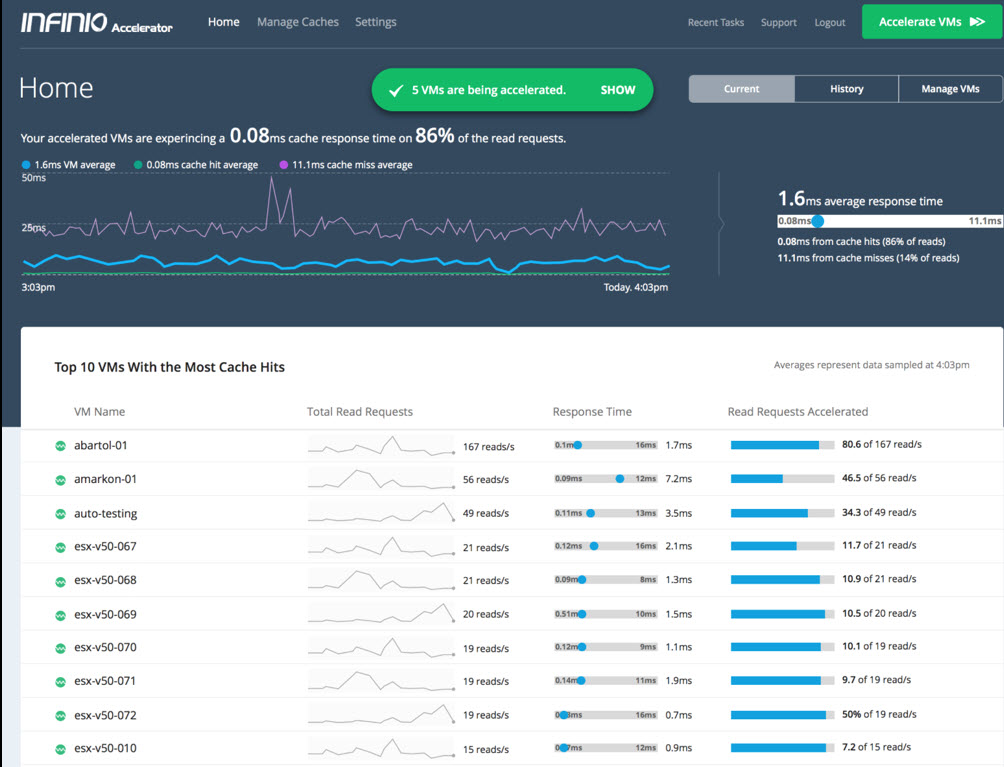Select the esx-v50-070 VM name
This screenshot has height=767, width=1004.
pyautogui.click(x=105, y=647)
